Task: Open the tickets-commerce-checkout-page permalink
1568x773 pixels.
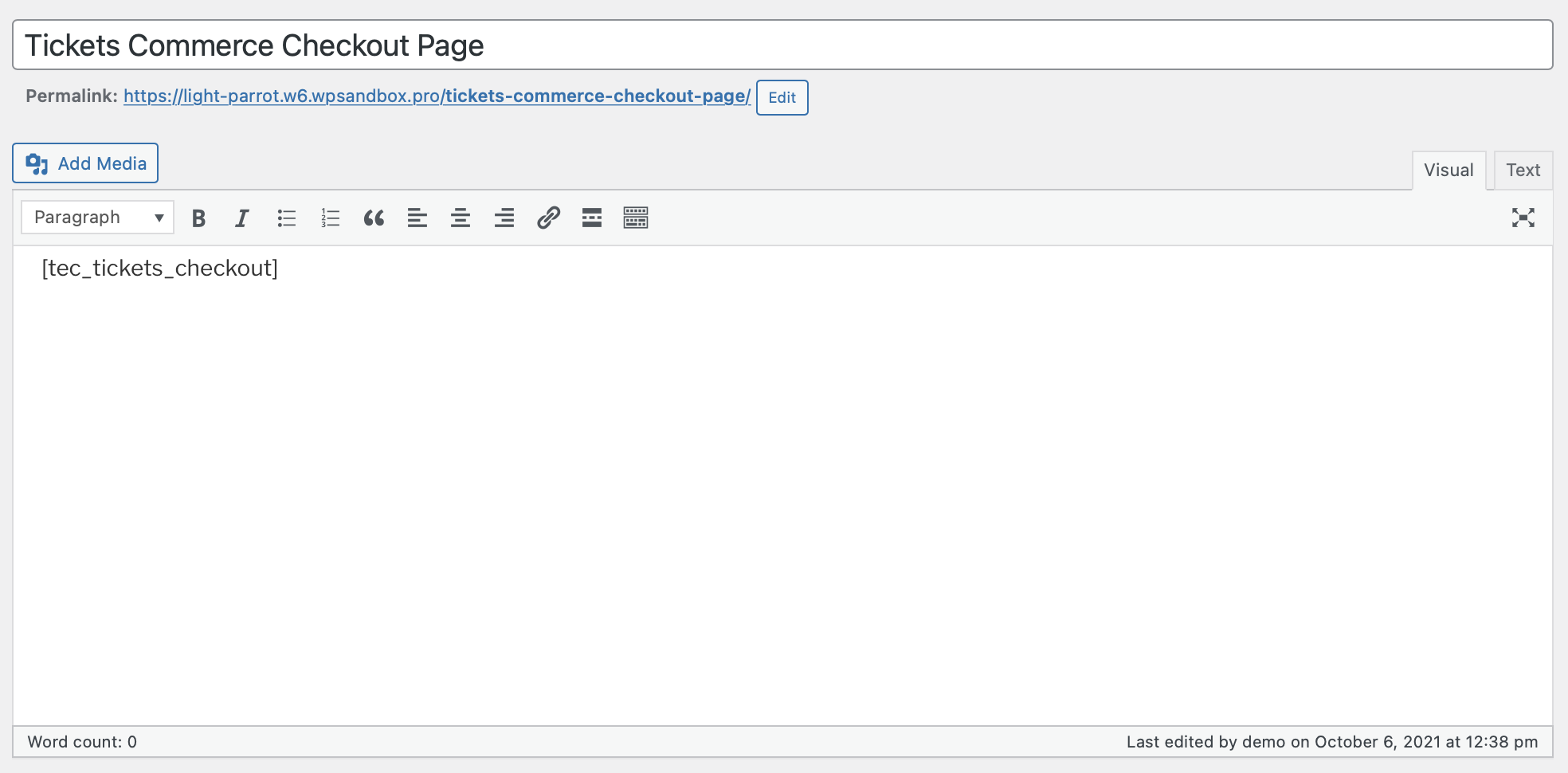Action: pyautogui.click(x=437, y=96)
